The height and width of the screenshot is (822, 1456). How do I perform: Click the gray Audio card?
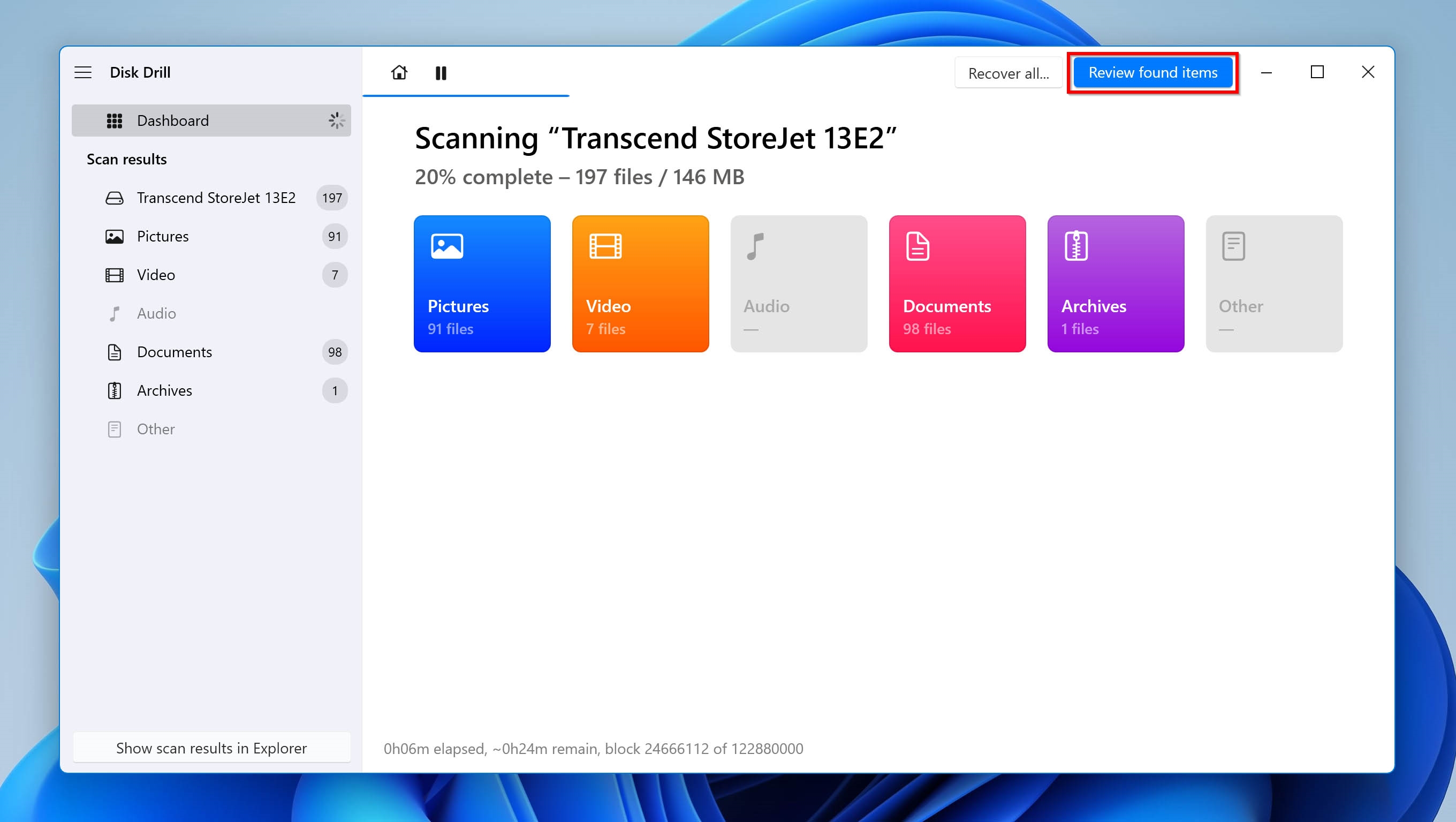point(799,284)
